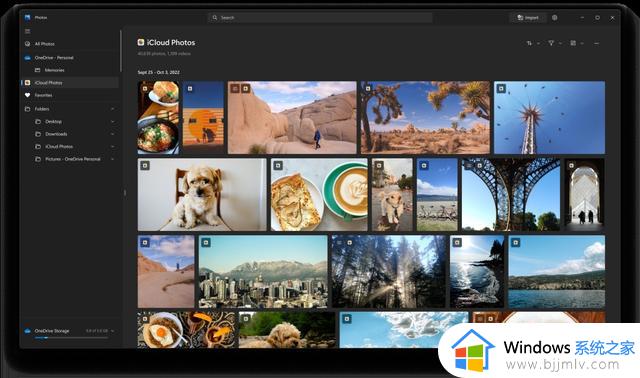
Task: Click the OneDrive Storage cloud icon
Action: pos(27,331)
